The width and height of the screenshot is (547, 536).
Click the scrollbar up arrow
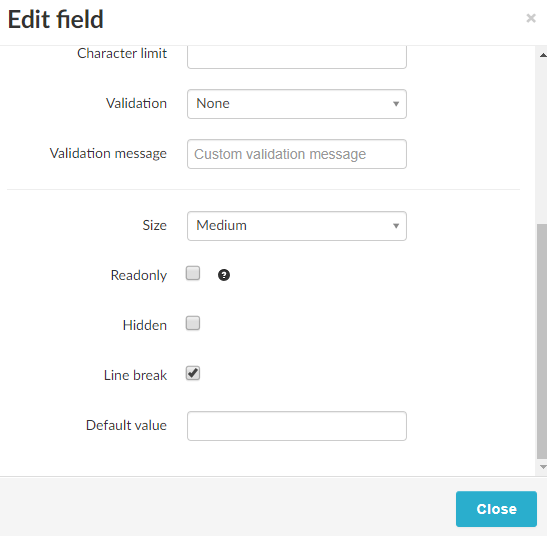[543, 55]
